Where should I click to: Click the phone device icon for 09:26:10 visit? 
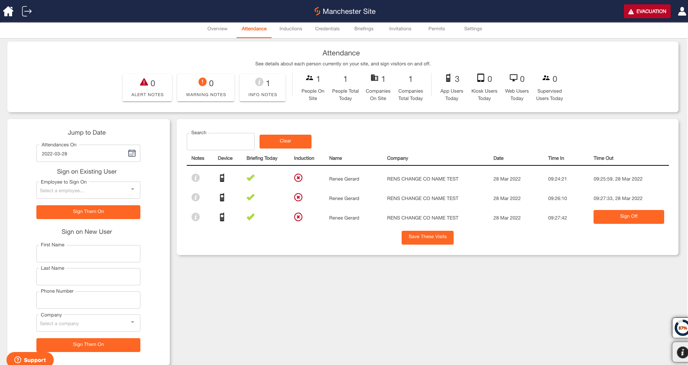[222, 197]
